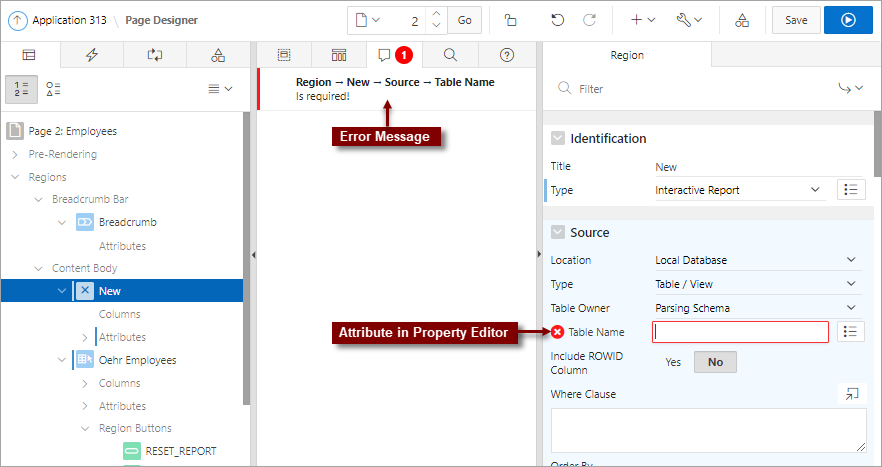Viewport: 882px width, 467px height.
Task: Set Include ROWID Column to Yes
Action: tap(673, 362)
